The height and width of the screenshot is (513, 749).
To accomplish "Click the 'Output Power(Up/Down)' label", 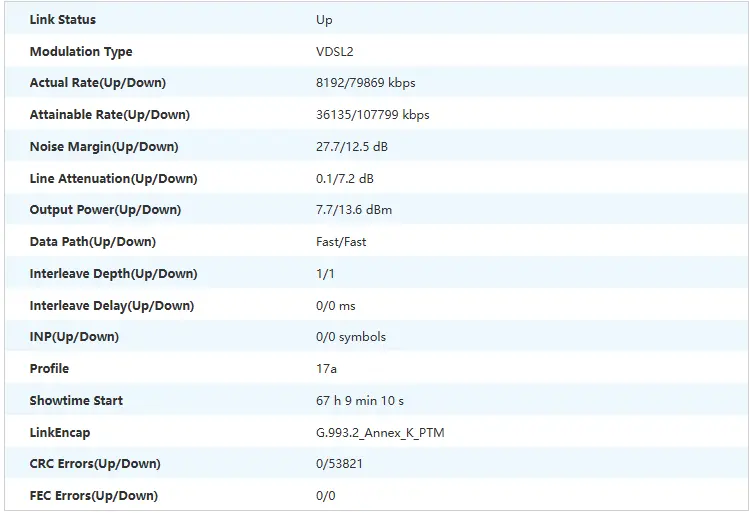I will click(105, 210).
